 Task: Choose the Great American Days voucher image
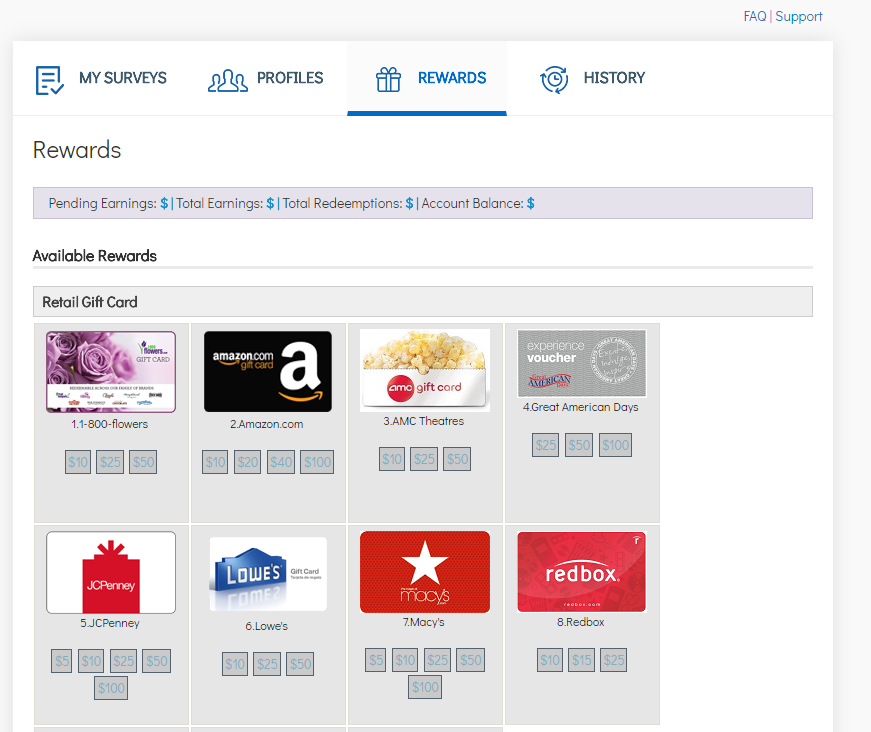click(x=581, y=363)
